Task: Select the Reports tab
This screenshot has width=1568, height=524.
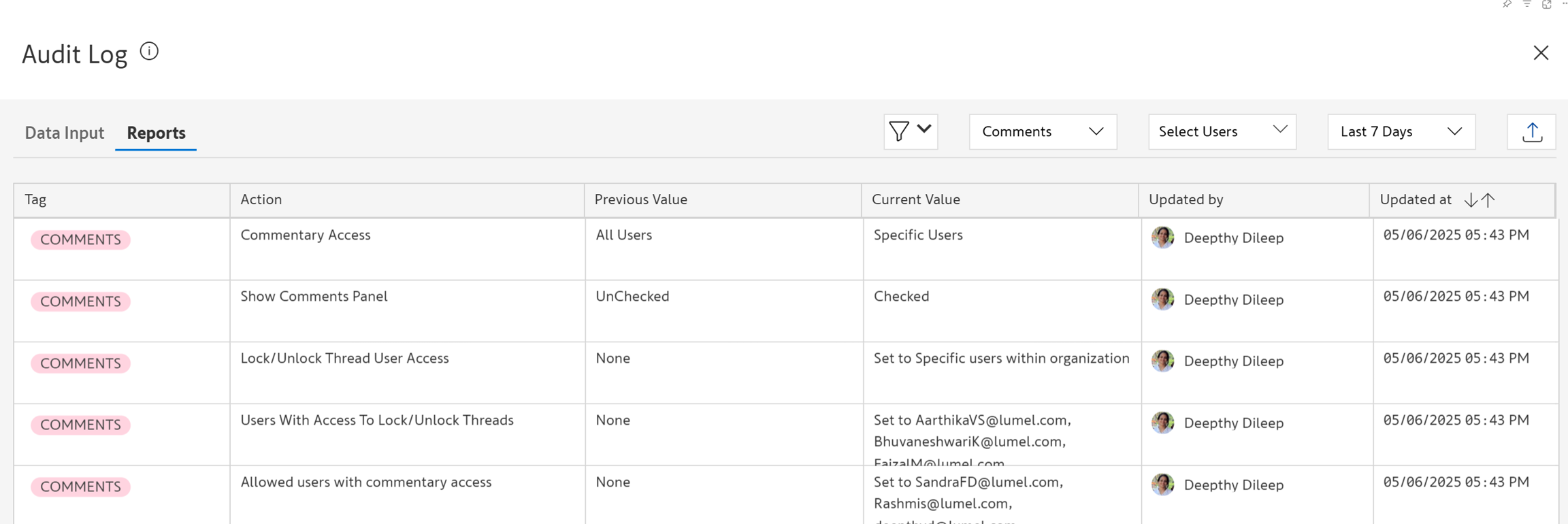Action: [x=156, y=133]
